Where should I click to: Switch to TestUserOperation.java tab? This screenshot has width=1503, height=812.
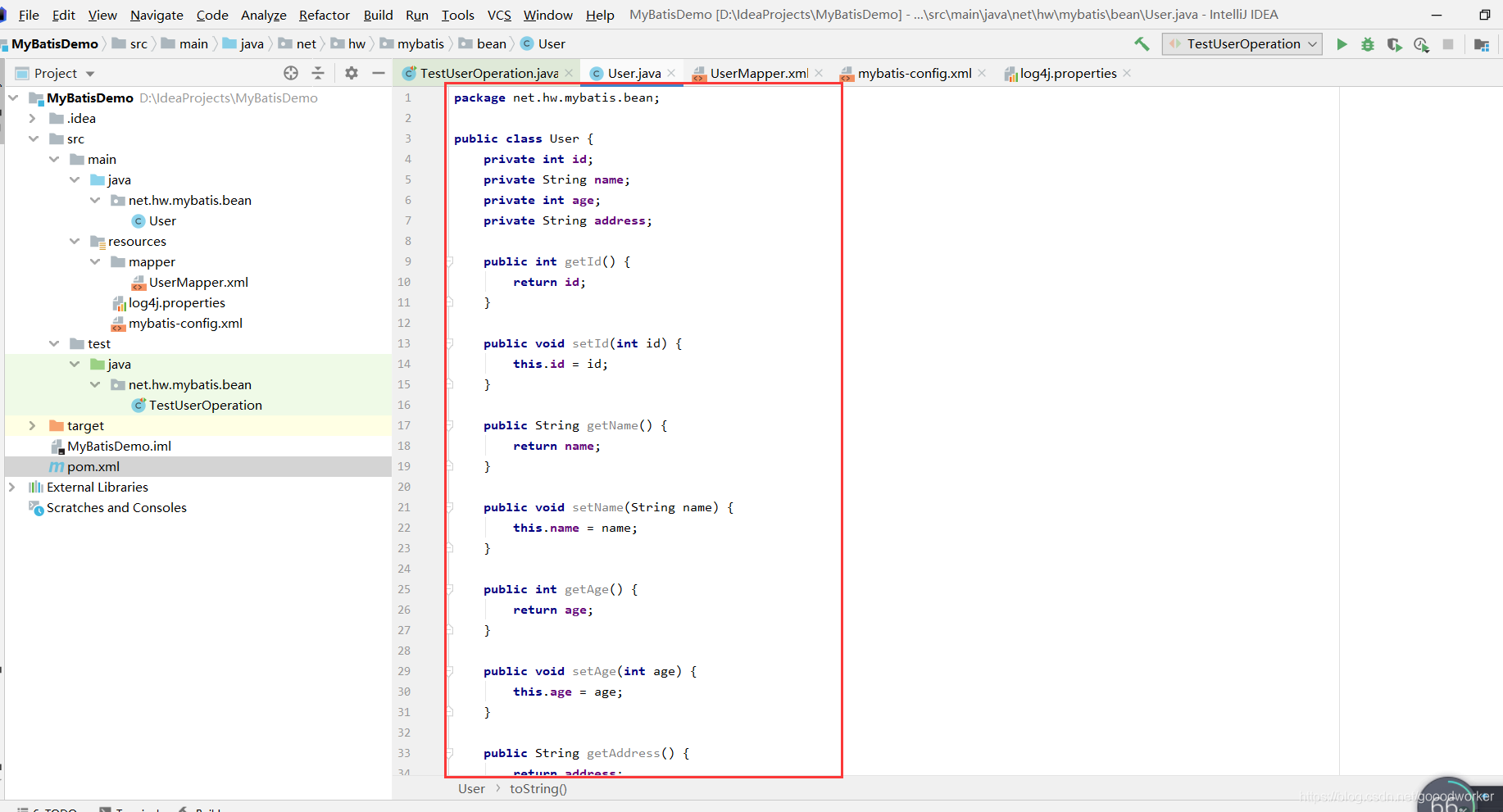point(488,73)
